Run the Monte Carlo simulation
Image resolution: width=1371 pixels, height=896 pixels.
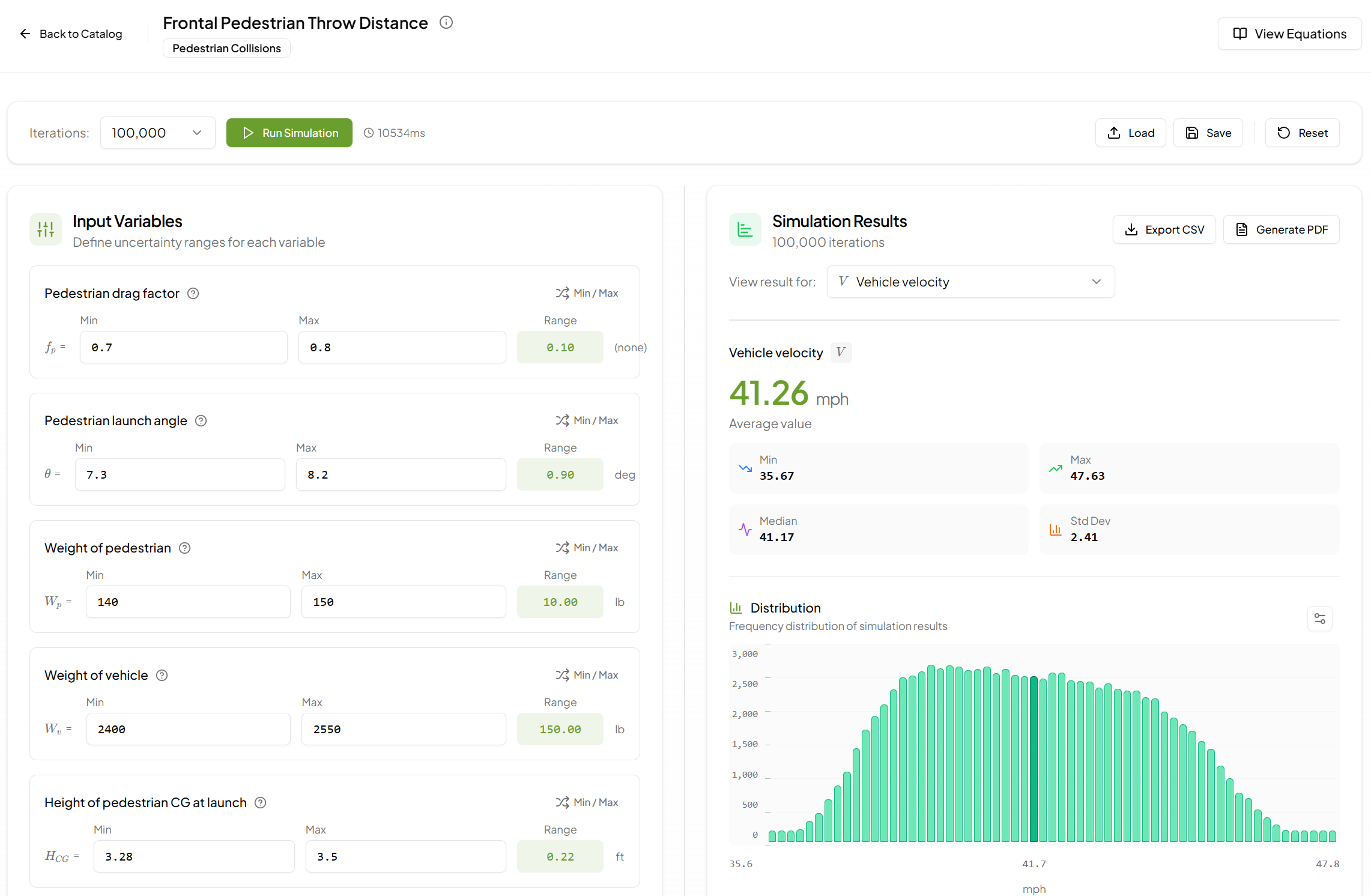tap(289, 132)
